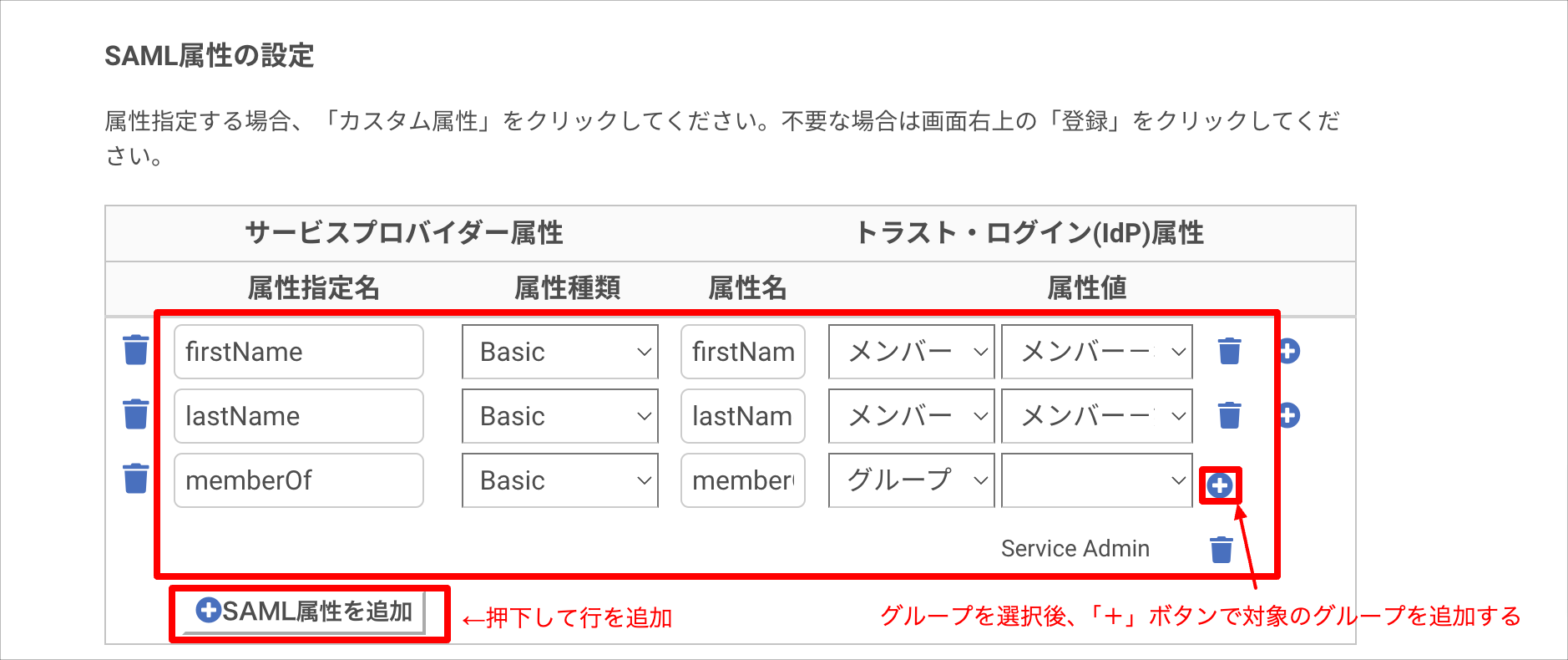
Task: Delete the memberOf row with the left trash icon
Action: click(x=135, y=479)
